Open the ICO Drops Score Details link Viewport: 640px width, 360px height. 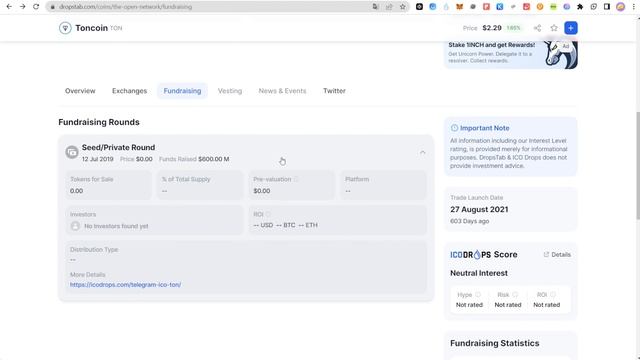(557, 254)
